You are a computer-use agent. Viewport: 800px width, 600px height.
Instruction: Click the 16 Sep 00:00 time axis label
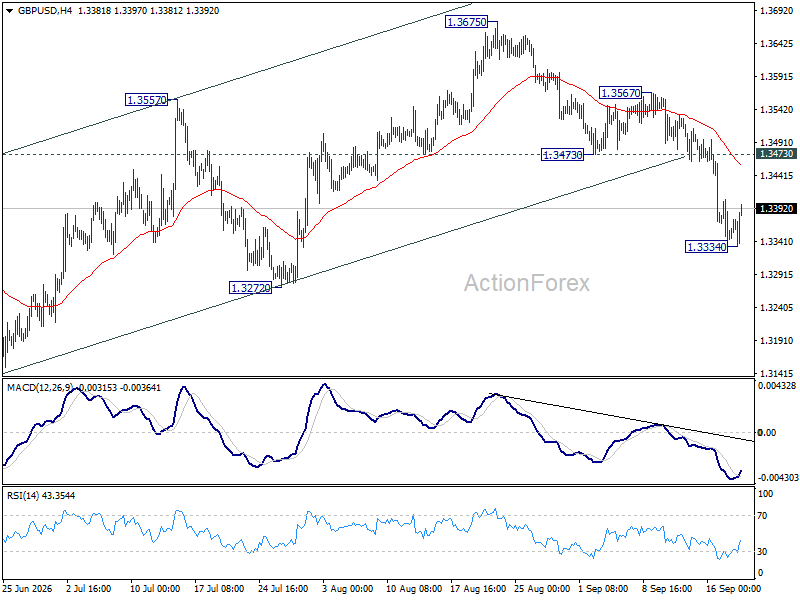[732, 588]
